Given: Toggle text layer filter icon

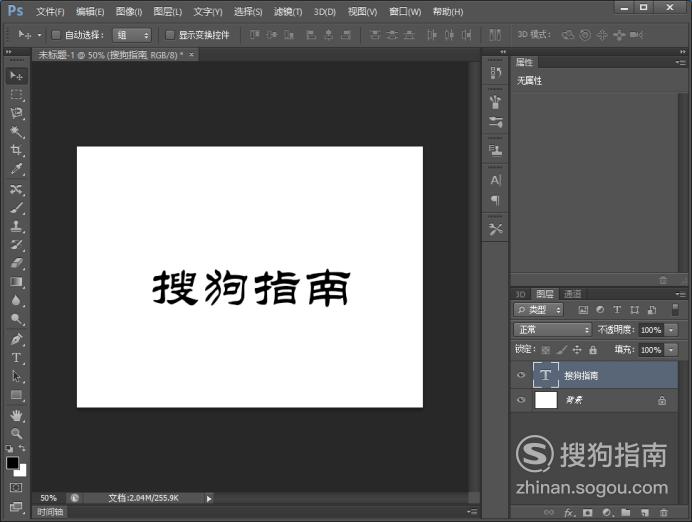Looking at the screenshot, I should click(617, 310).
